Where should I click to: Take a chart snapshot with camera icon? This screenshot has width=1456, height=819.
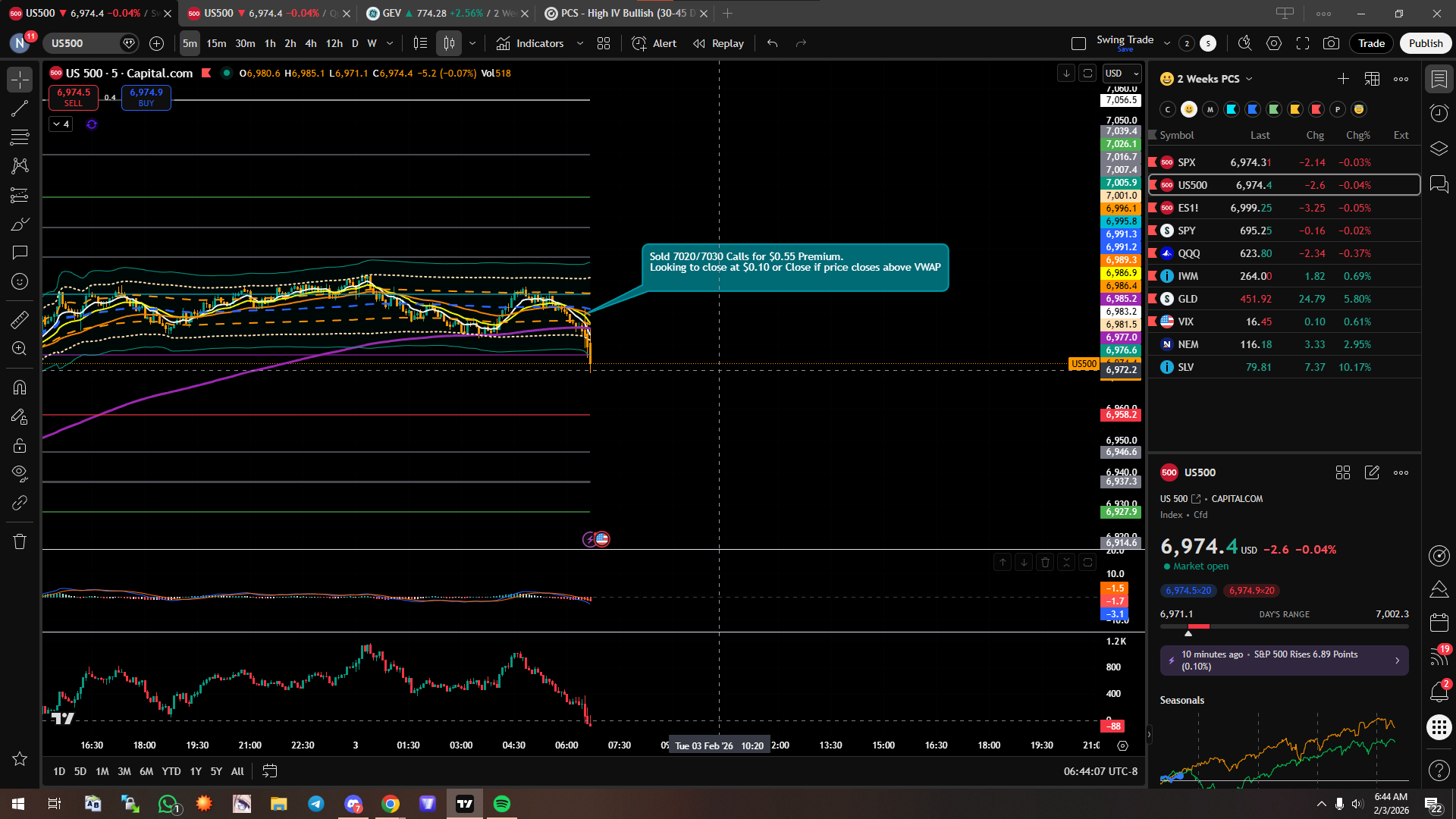1331,43
